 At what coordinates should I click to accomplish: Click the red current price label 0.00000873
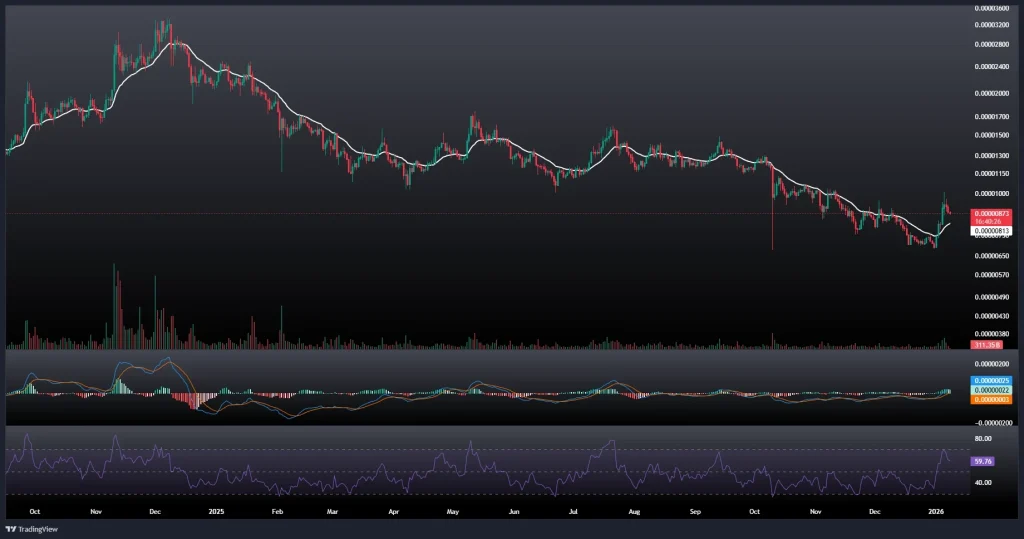point(992,213)
